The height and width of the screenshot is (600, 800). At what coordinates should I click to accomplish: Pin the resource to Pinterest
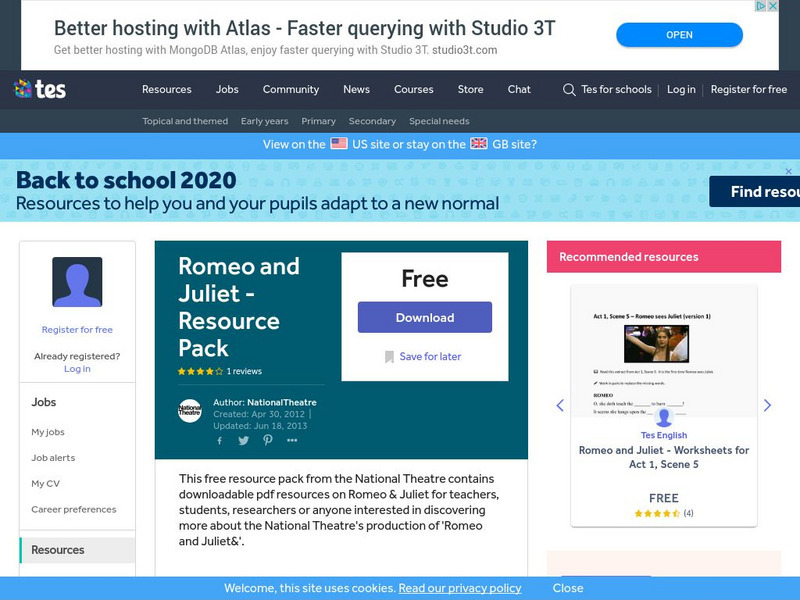(x=265, y=438)
